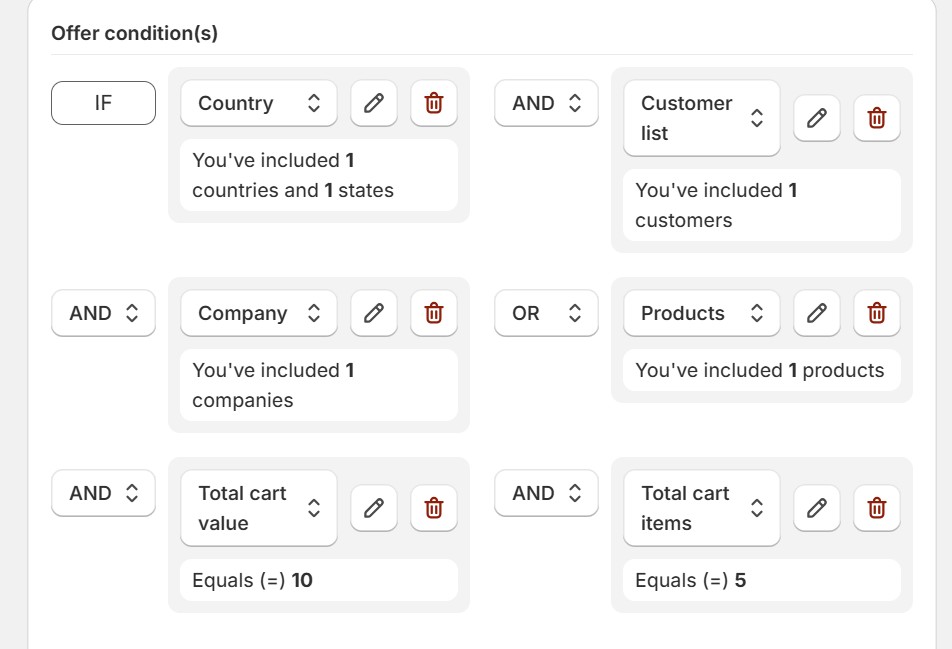The height and width of the screenshot is (649, 952).
Task: Open the Country condition type dropdown
Action: click(x=259, y=102)
